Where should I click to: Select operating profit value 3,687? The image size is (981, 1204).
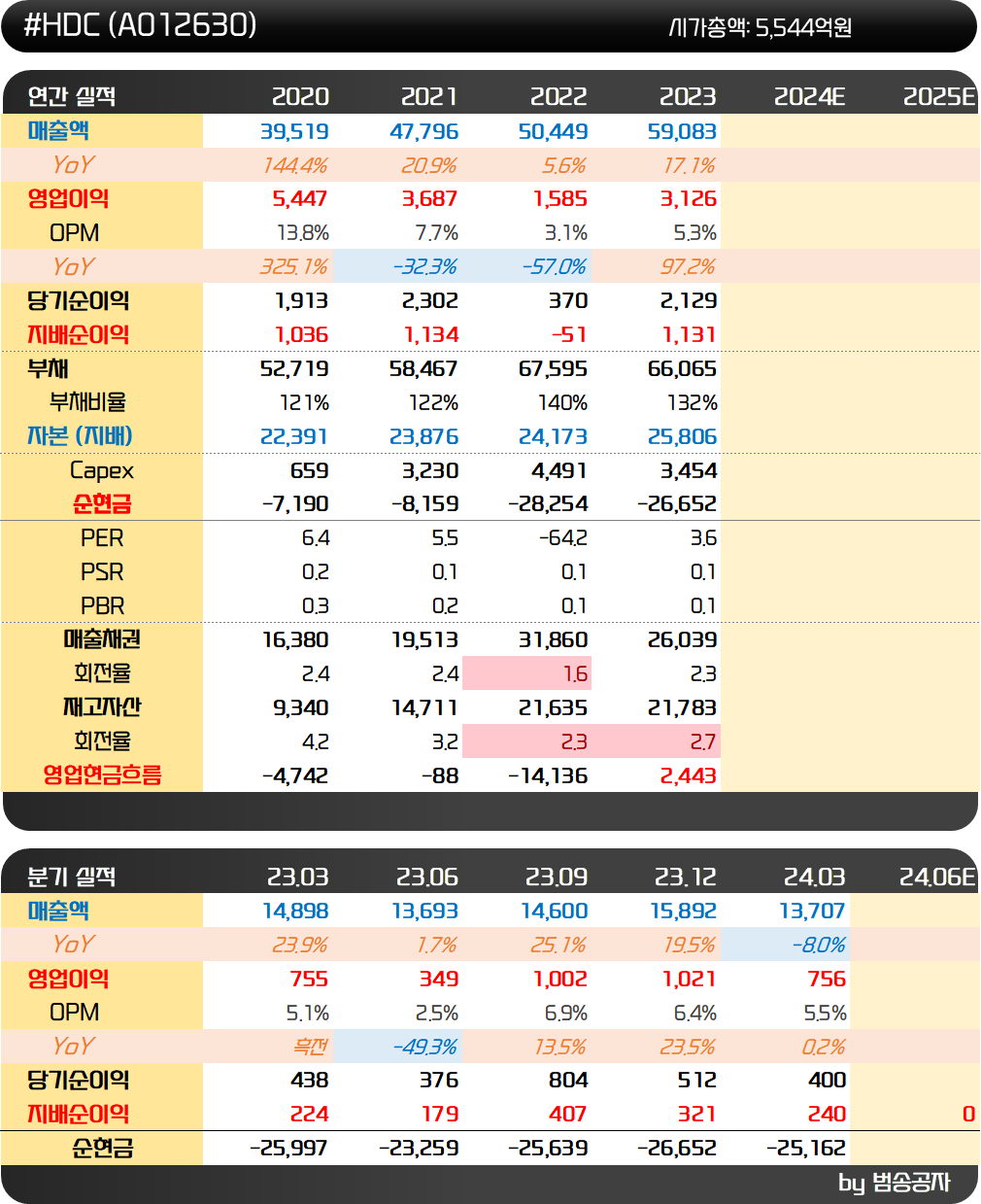(x=430, y=199)
